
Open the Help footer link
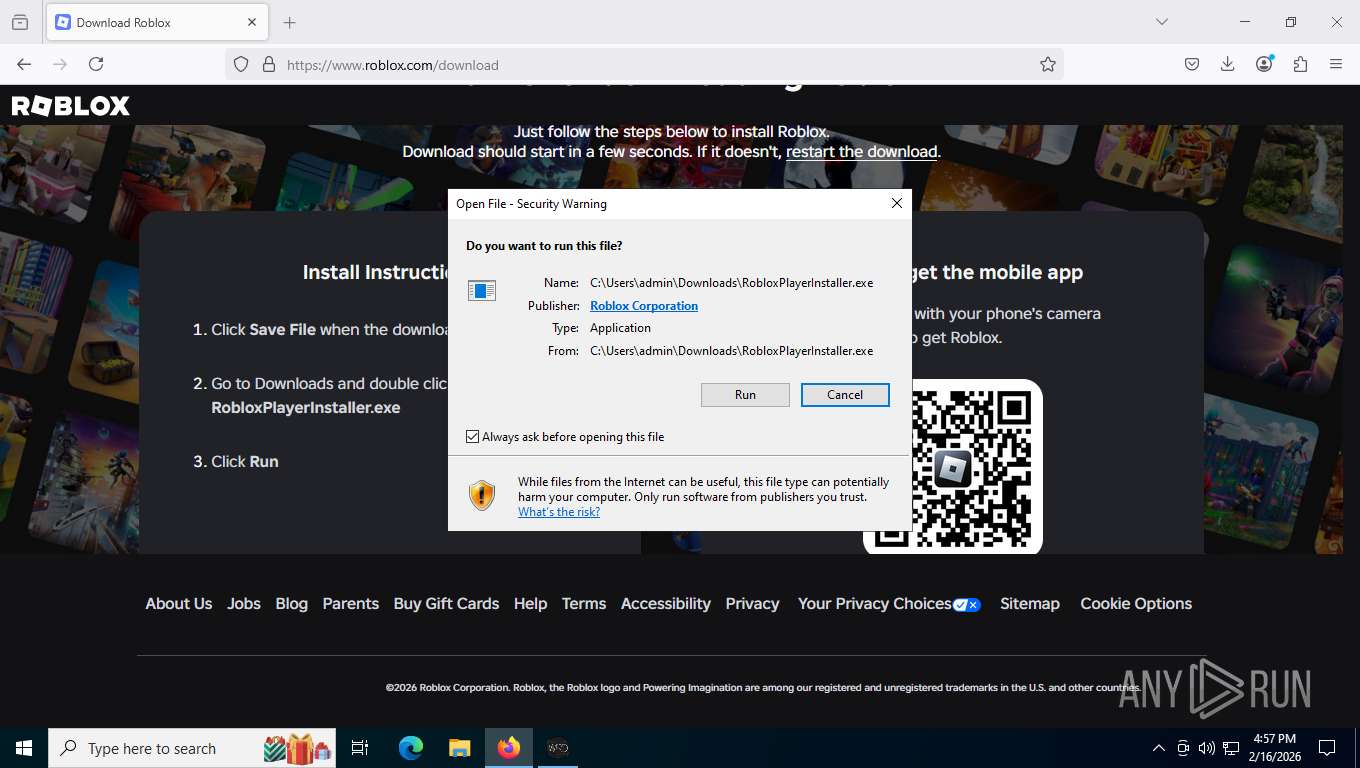coord(530,604)
